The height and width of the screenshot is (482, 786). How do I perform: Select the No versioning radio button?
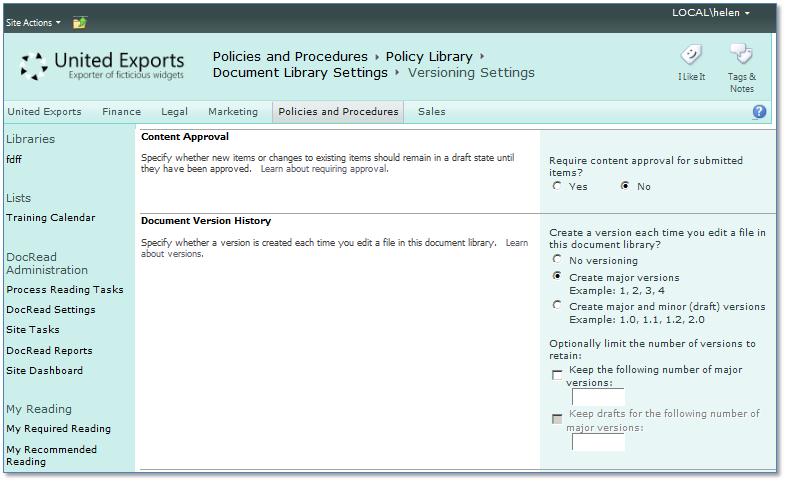(557, 260)
